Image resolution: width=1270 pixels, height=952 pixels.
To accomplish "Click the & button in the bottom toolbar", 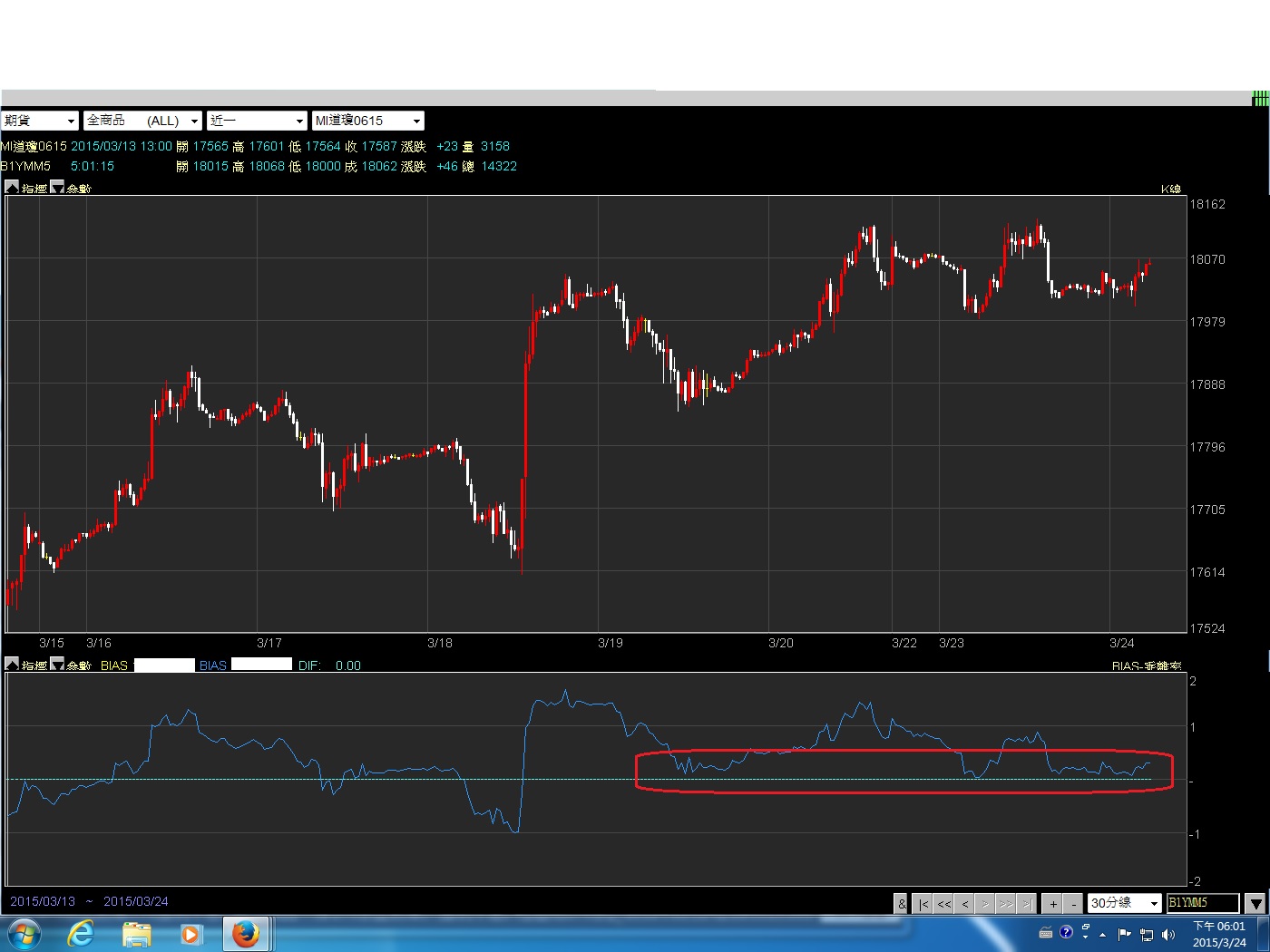I will pyautogui.click(x=901, y=904).
